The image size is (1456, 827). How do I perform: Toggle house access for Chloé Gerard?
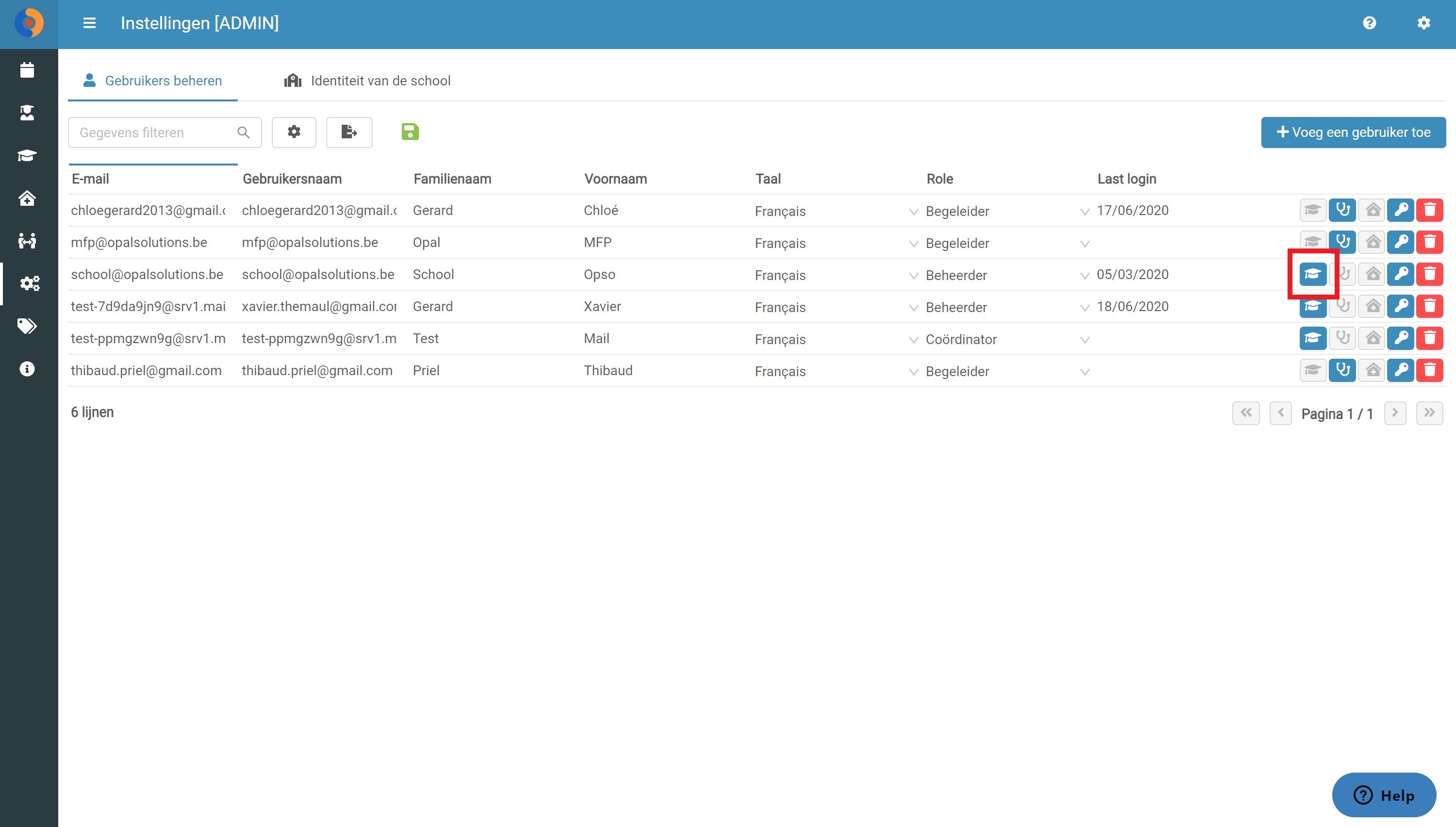[x=1372, y=210]
